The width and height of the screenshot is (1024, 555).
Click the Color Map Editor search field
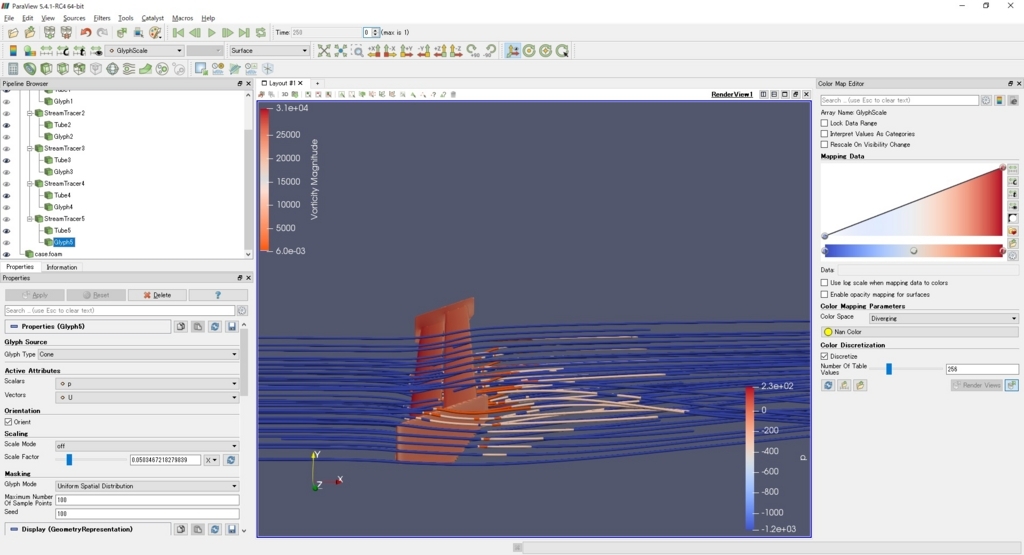[899, 101]
